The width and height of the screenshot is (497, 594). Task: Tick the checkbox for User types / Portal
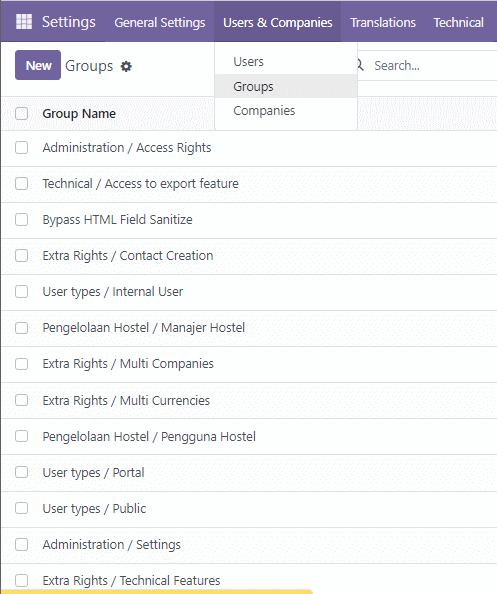22,472
